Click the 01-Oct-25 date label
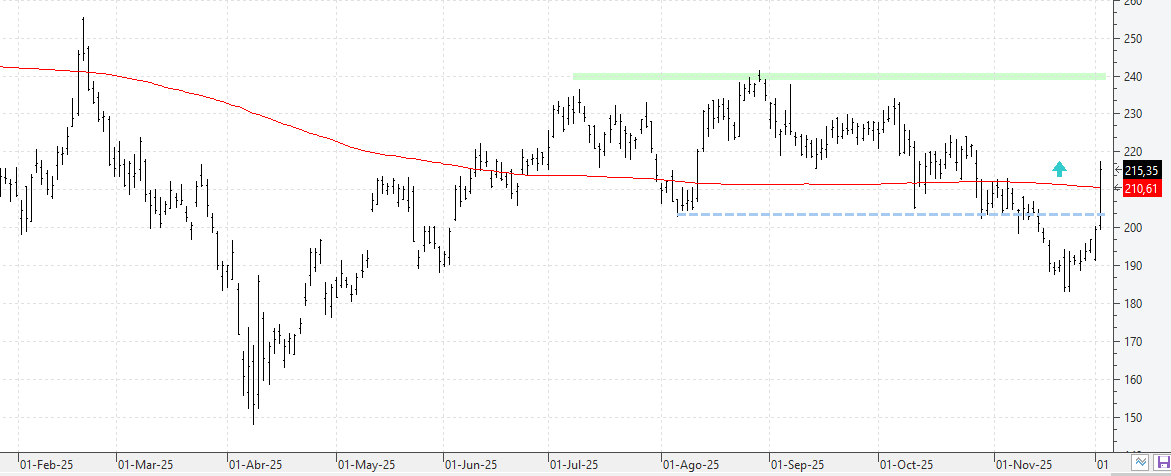 click(x=907, y=464)
